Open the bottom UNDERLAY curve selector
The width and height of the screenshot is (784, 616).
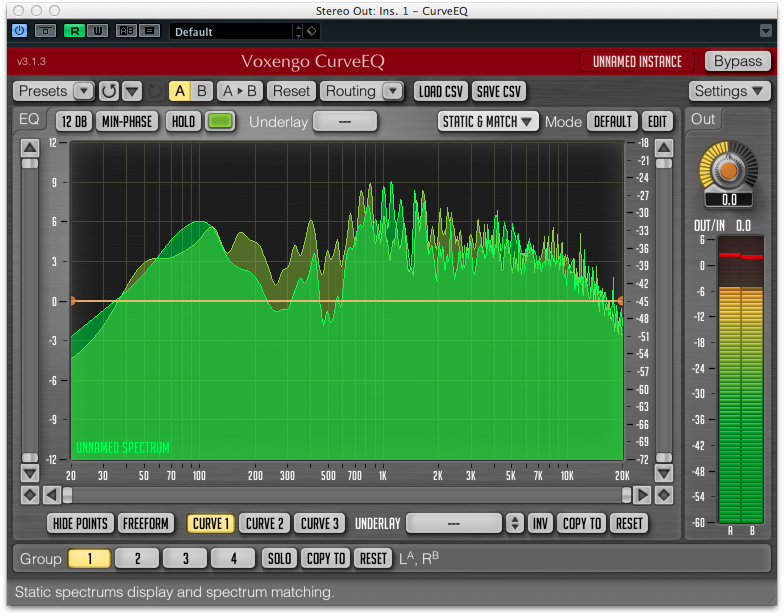[454, 524]
